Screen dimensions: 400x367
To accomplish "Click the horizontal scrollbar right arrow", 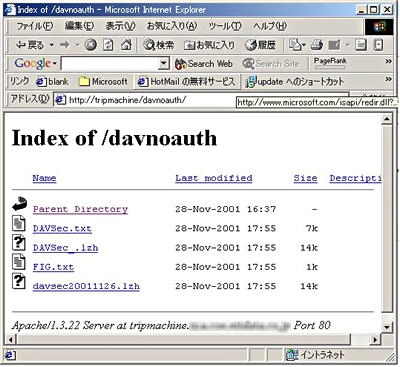I will (x=376, y=340).
